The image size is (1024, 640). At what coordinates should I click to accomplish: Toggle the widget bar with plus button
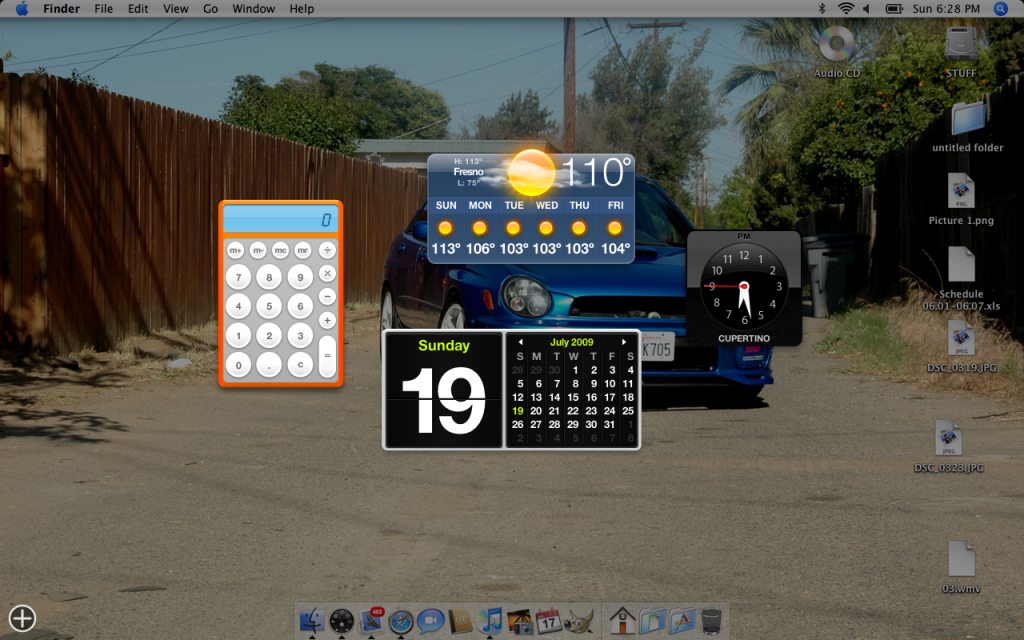[x=21, y=619]
